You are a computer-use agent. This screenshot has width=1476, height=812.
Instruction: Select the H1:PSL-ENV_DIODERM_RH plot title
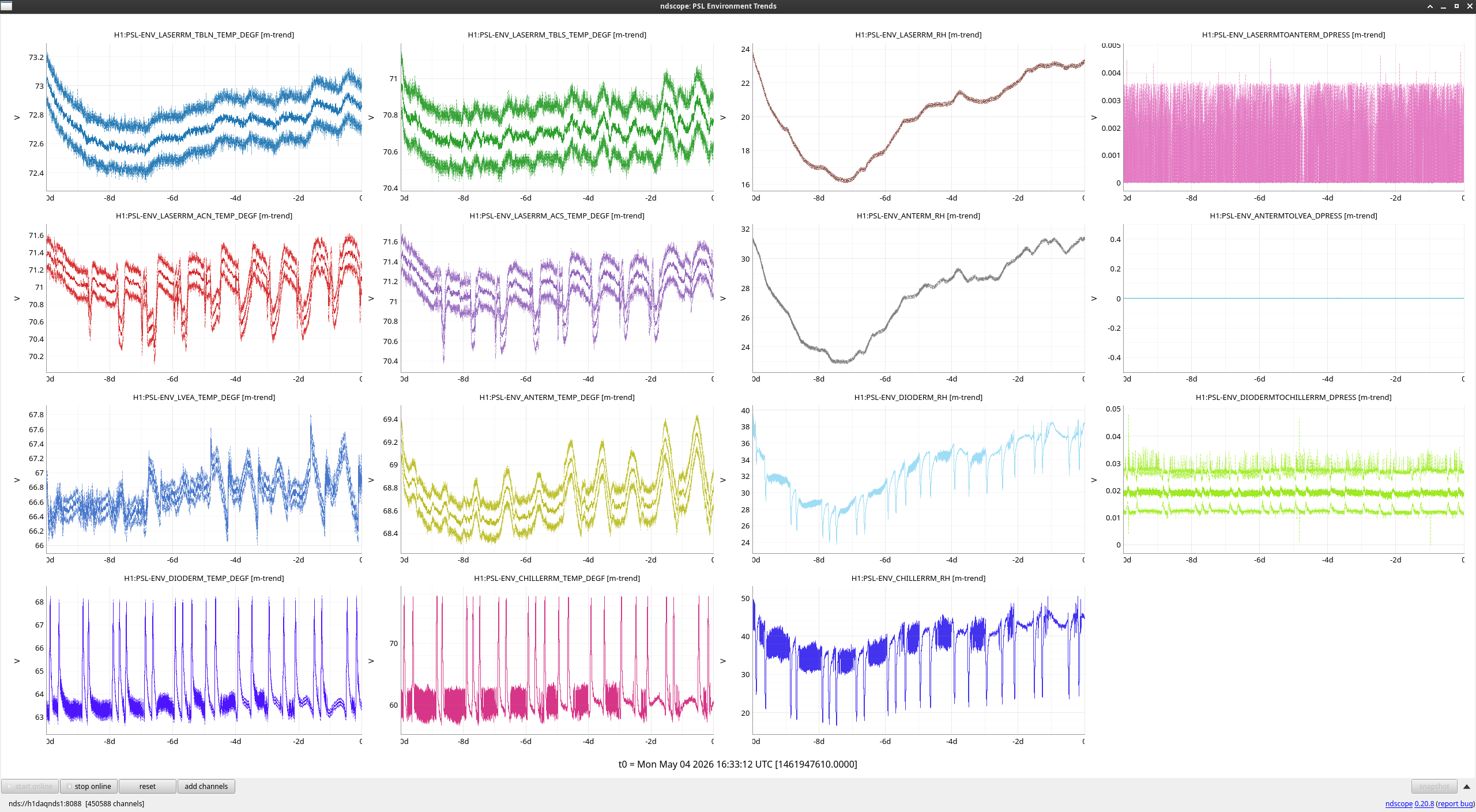[918, 397]
